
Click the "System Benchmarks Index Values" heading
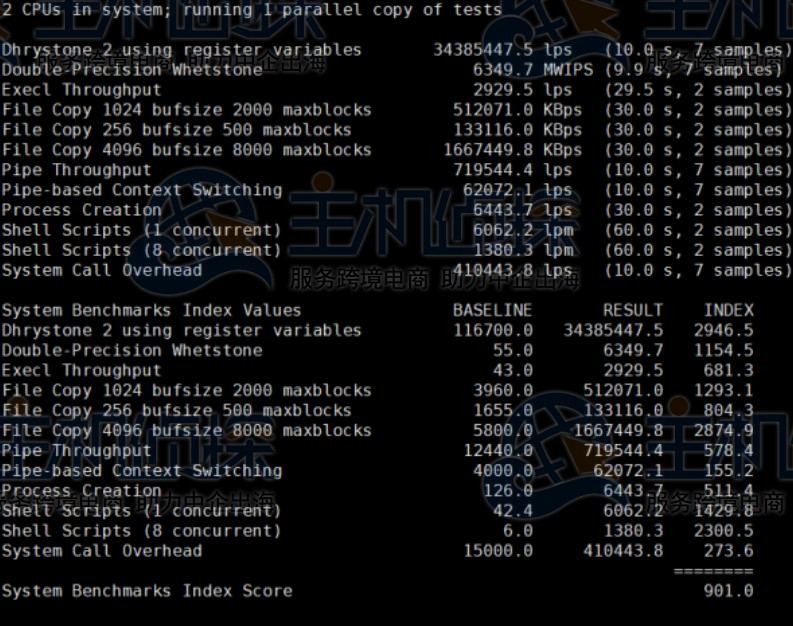[151, 310]
